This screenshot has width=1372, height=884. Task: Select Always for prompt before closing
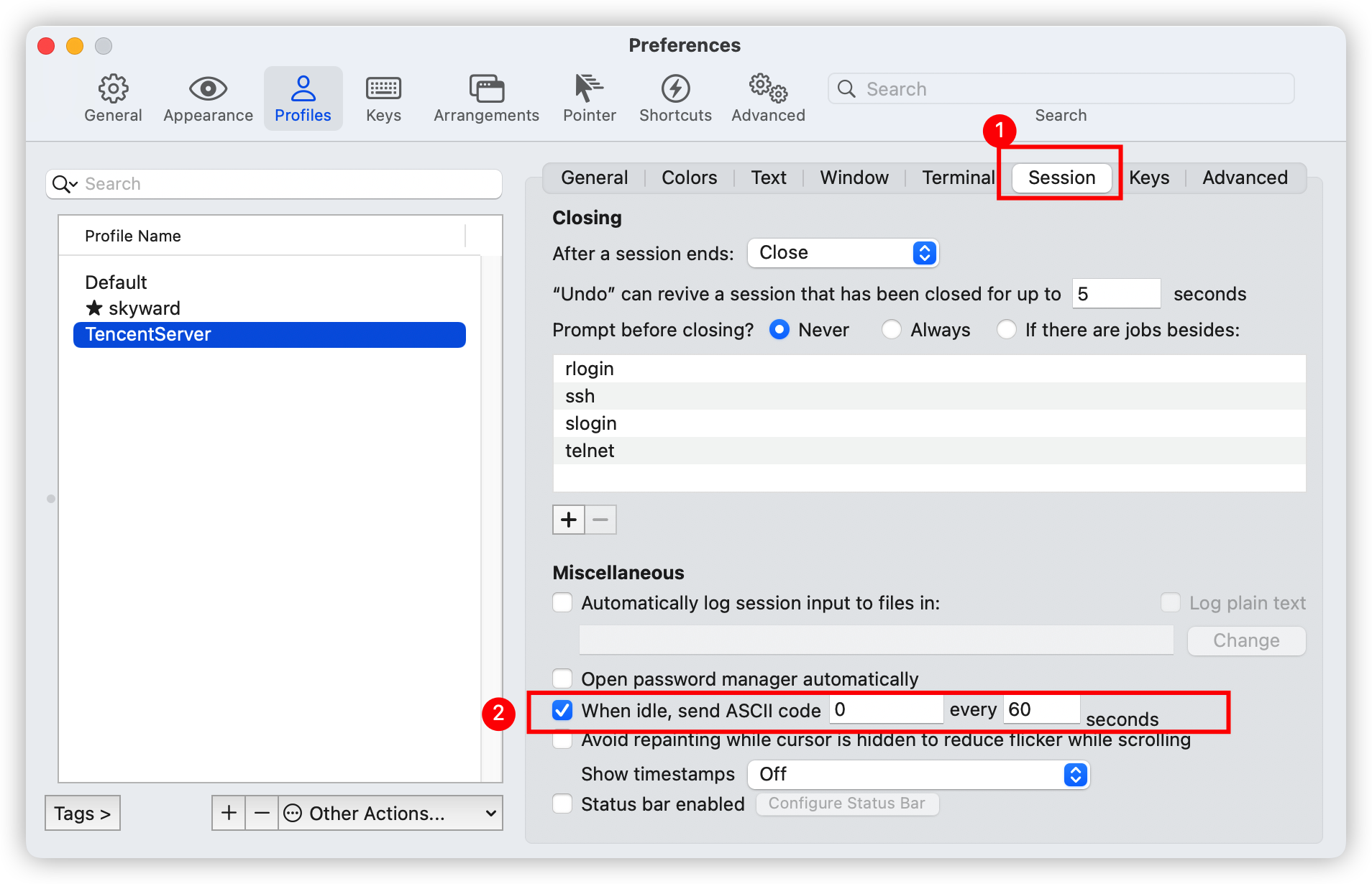892,329
